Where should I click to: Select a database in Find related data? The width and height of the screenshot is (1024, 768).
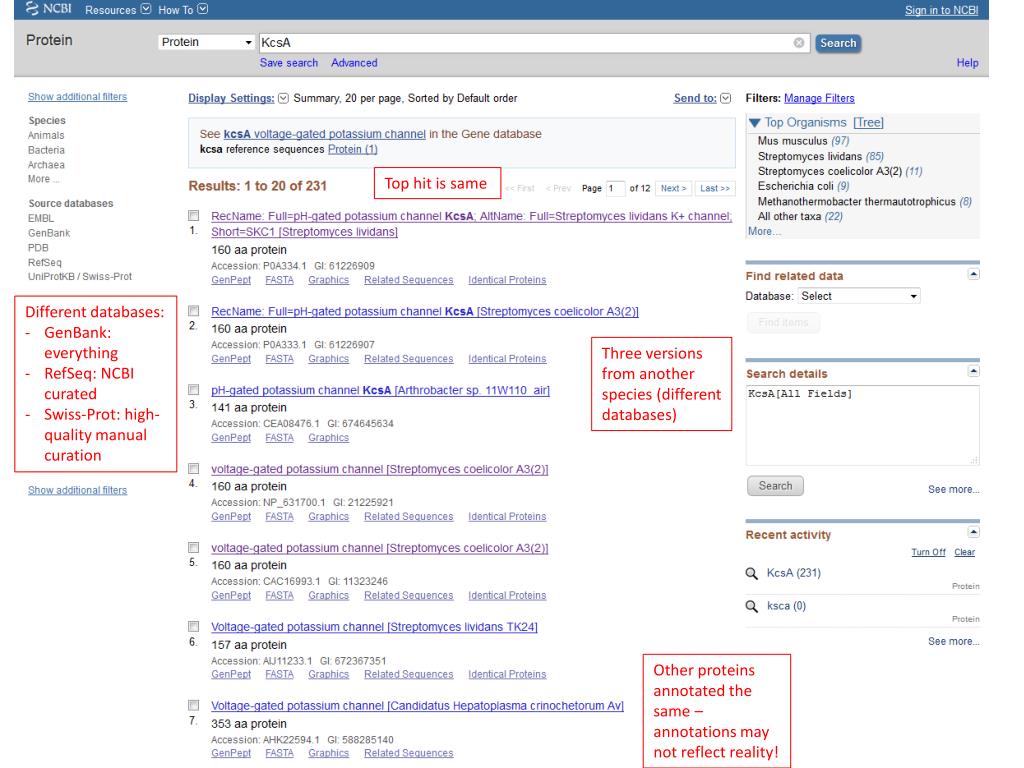[x=859, y=296]
